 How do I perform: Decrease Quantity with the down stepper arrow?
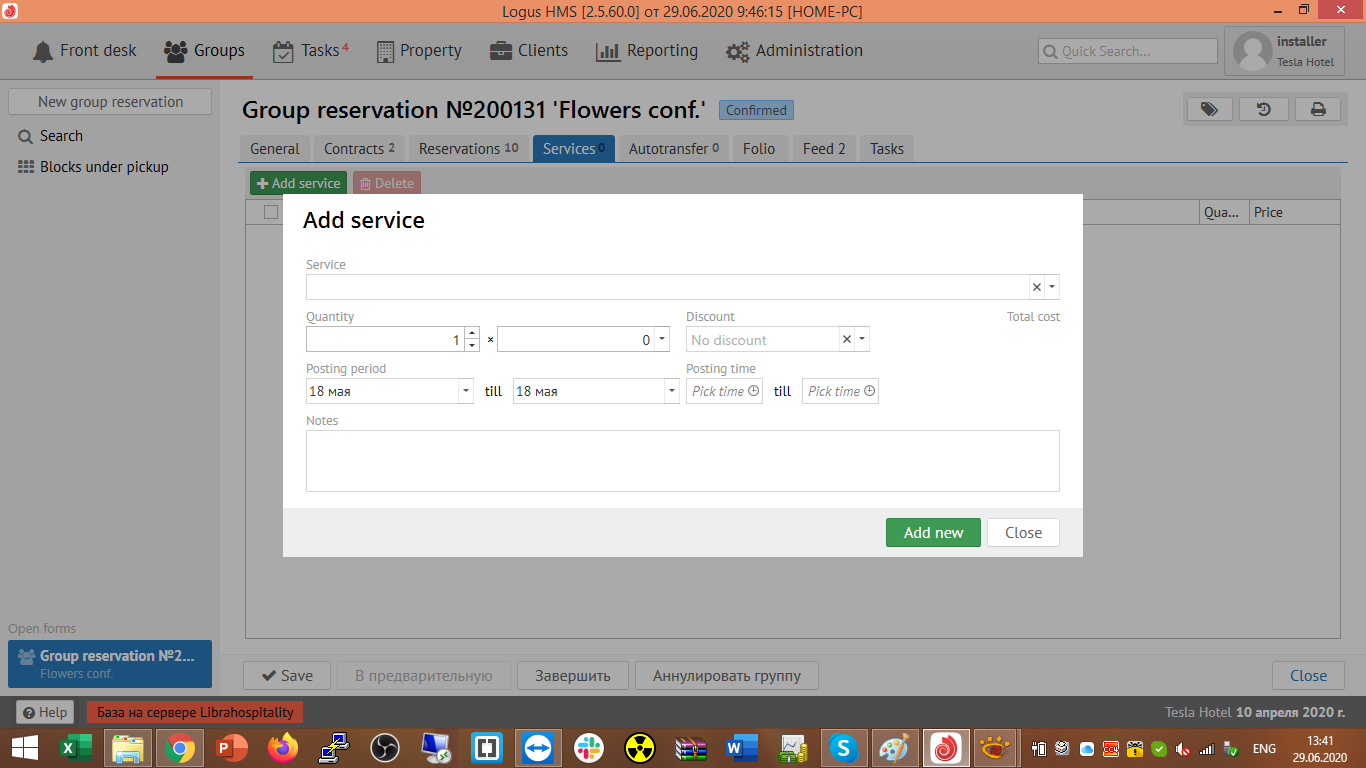[x=472, y=346]
